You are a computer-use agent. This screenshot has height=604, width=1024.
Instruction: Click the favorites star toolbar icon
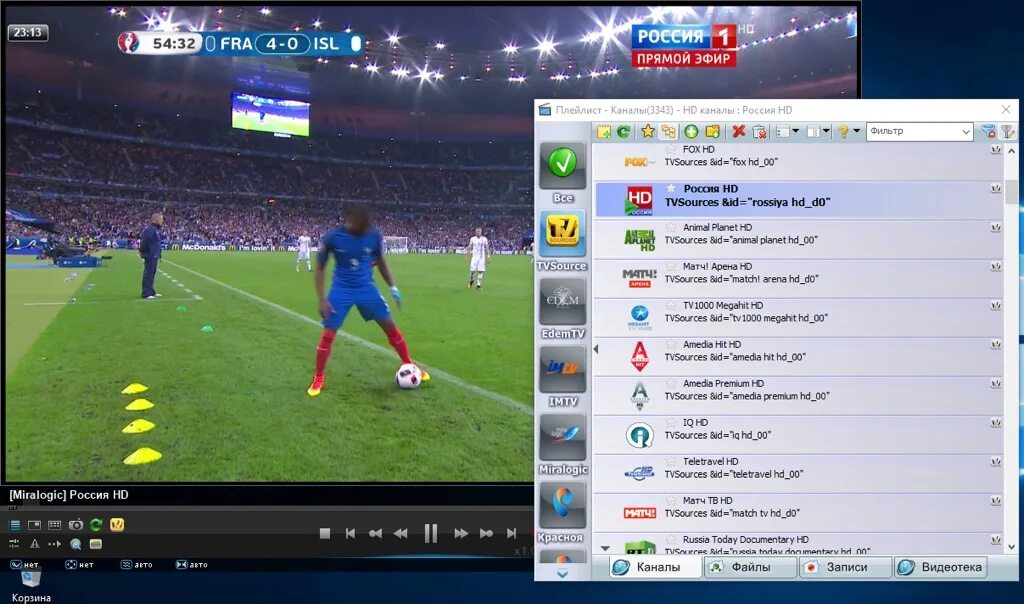point(647,131)
